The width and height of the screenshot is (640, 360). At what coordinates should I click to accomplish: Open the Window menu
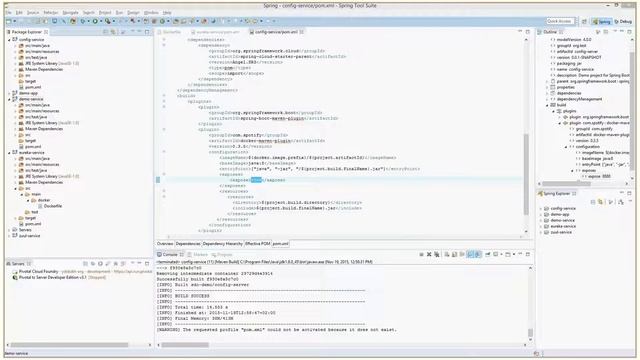151,13
